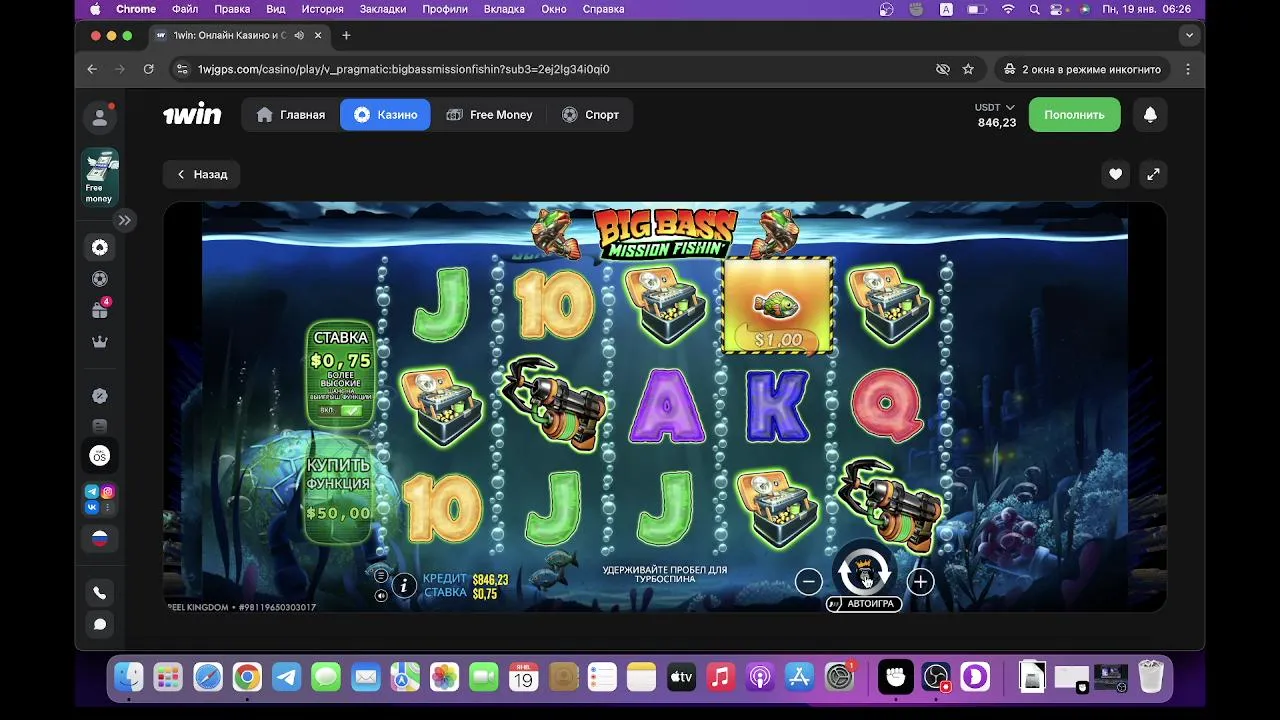The height and width of the screenshot is (720, 1280).
Task: Mute game sound with speaker icon
Action: [381, 595]
